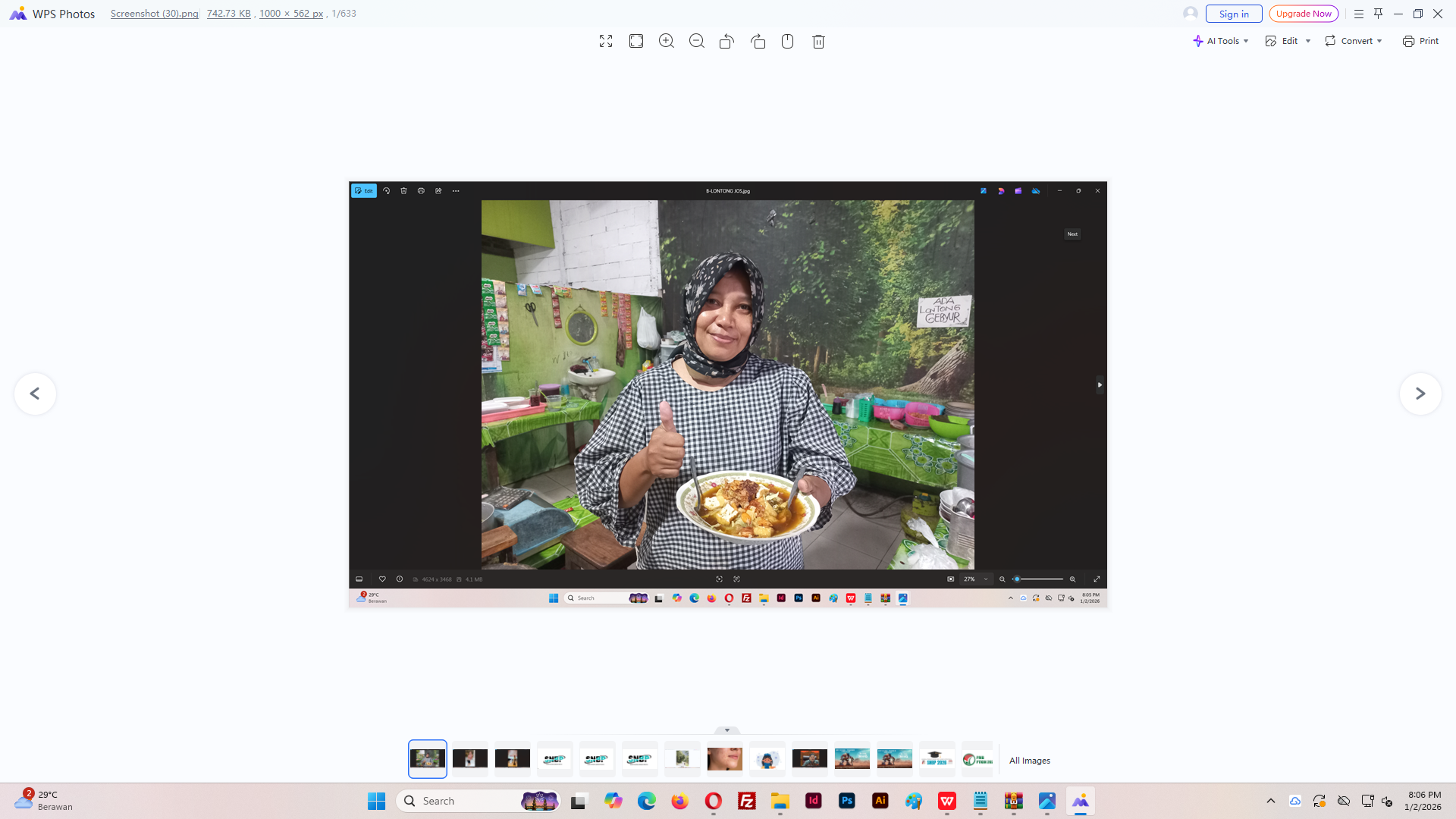Click the user avatar icon
Screen dimensions: 1456x819
(x=1191, y=14)
